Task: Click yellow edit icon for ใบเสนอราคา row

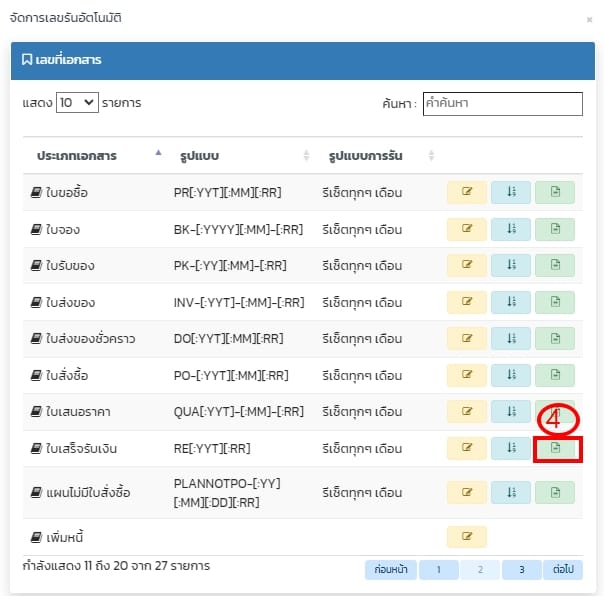Action: [x=466, y=411]
